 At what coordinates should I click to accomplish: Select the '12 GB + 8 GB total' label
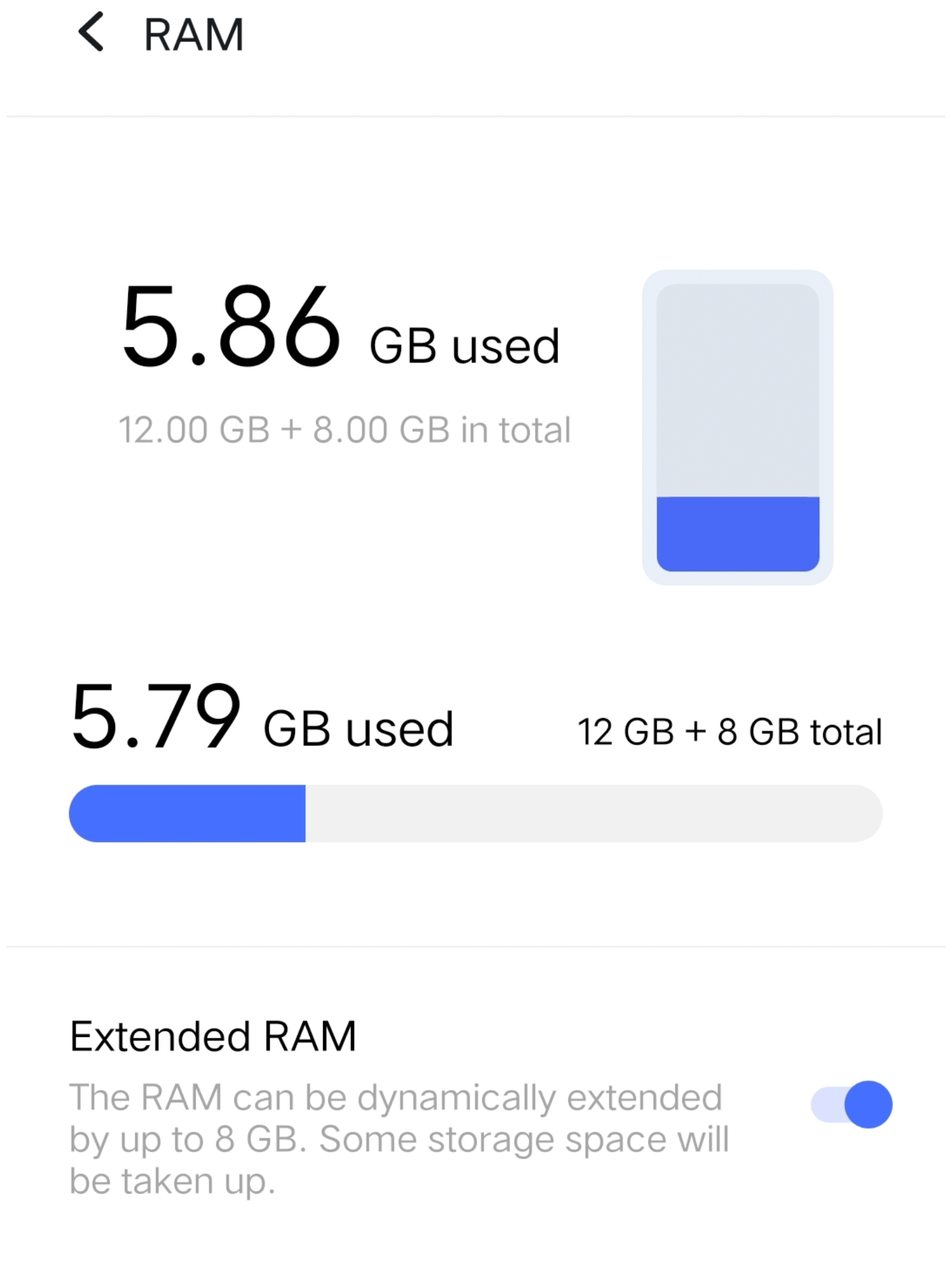pos(729,731)
